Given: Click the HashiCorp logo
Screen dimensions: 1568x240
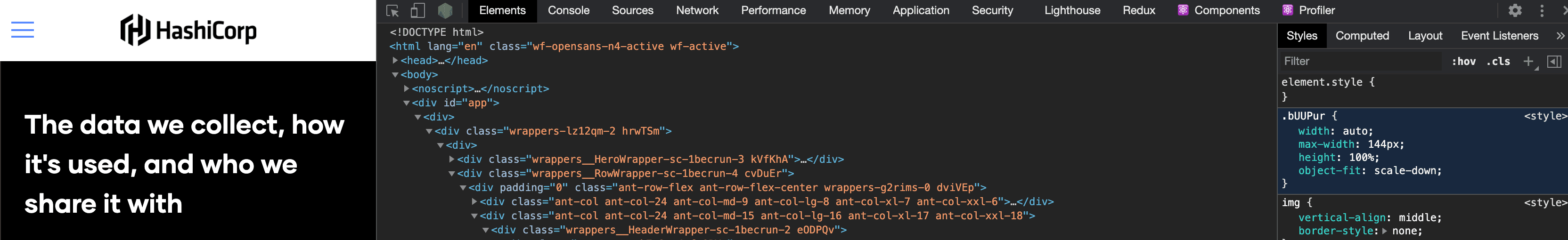Looking at the screenshot, I should [188, 31].
